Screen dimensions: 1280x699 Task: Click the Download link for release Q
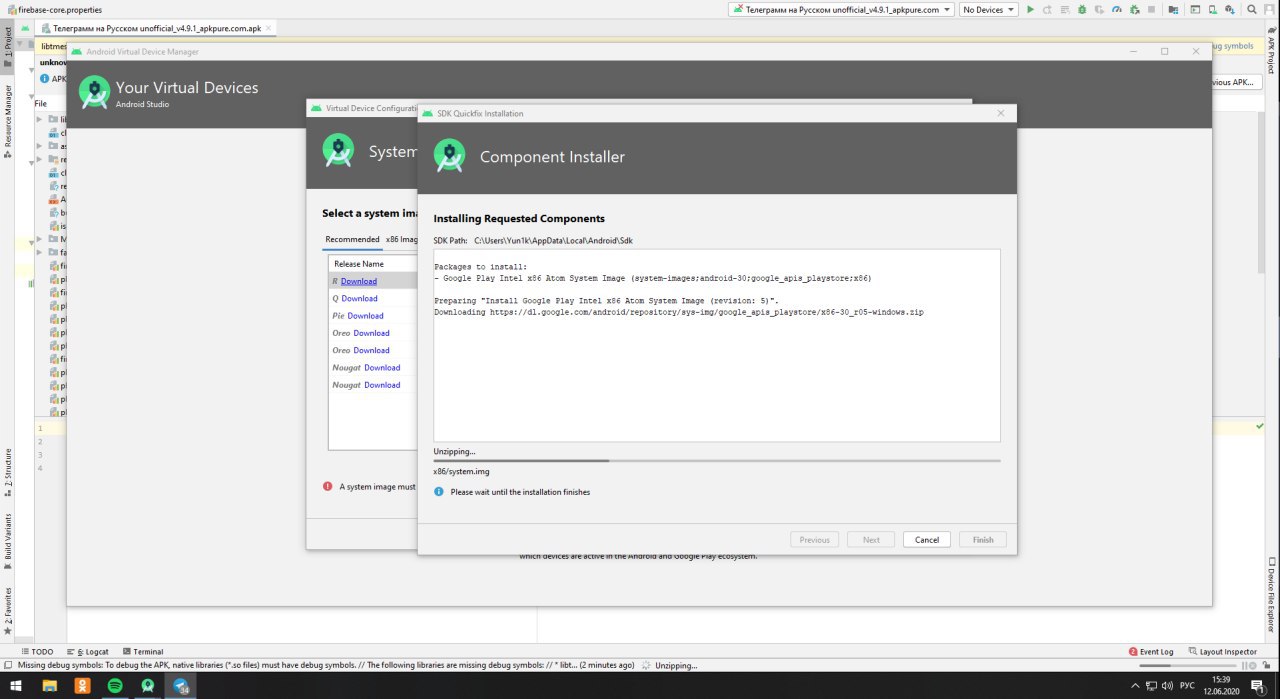click(x=360, y=298)
